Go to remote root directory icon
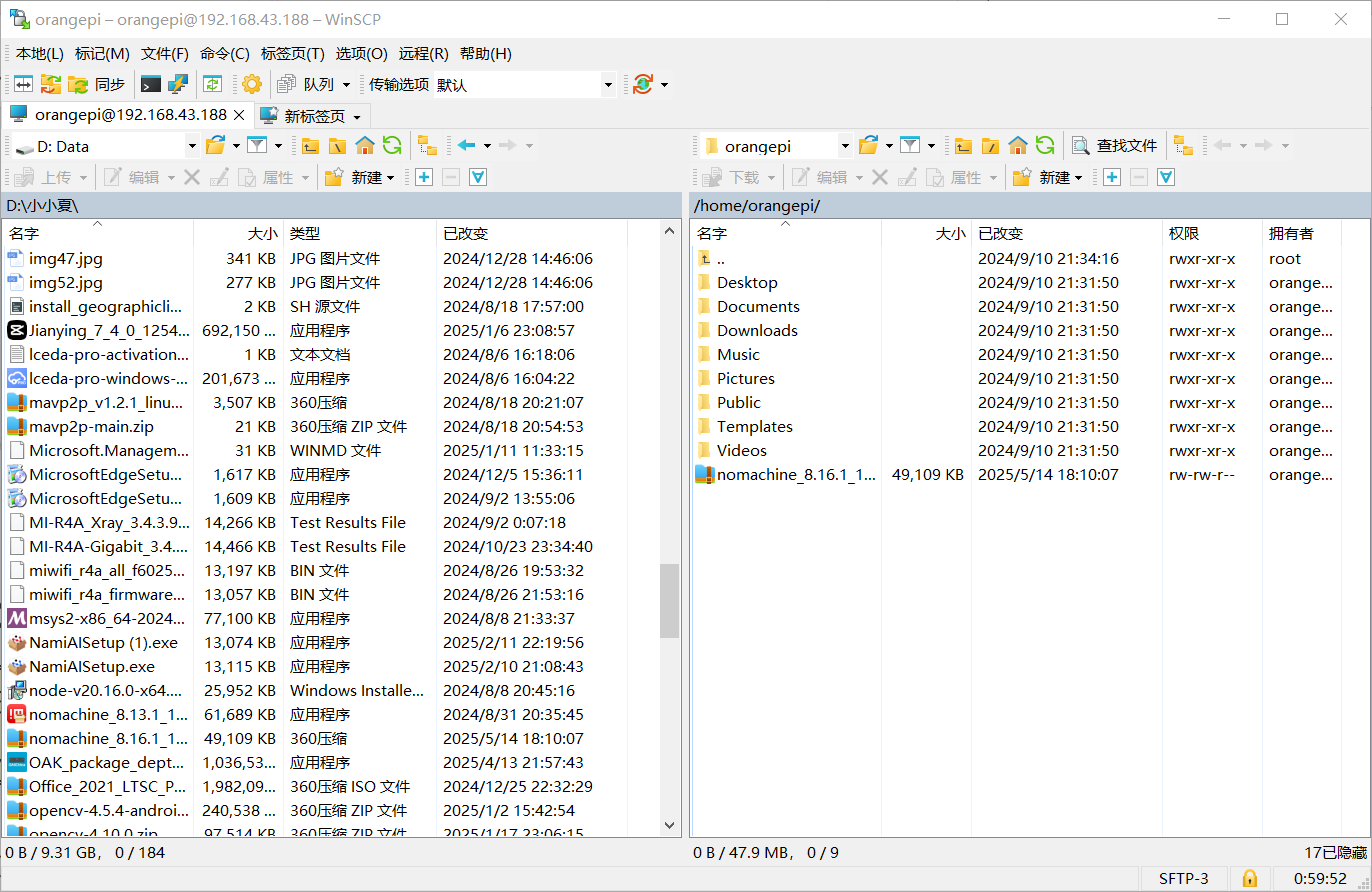The width and height of the screenshot is (1372, 892). tap(990, 146)
